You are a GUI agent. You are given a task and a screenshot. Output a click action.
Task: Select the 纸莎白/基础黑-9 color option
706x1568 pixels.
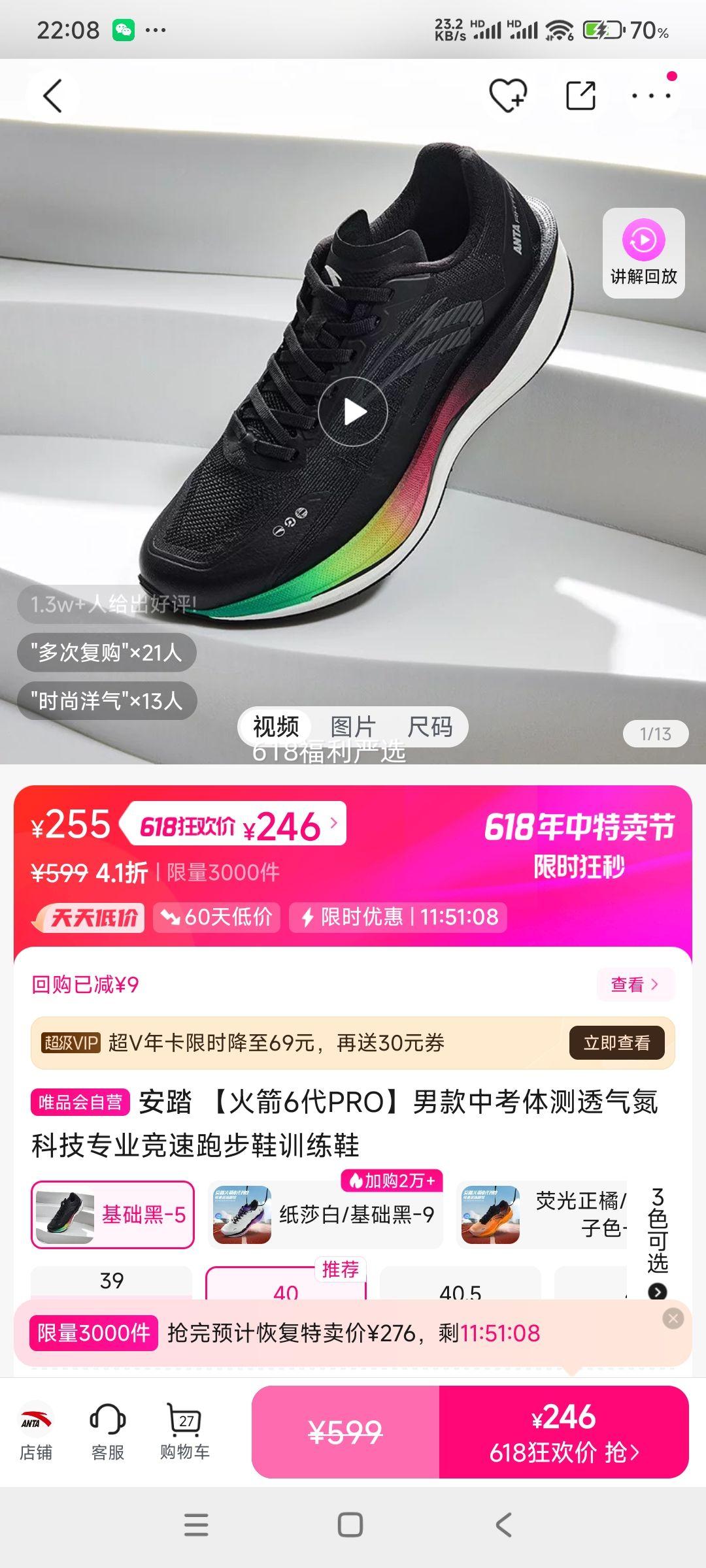326,1215
